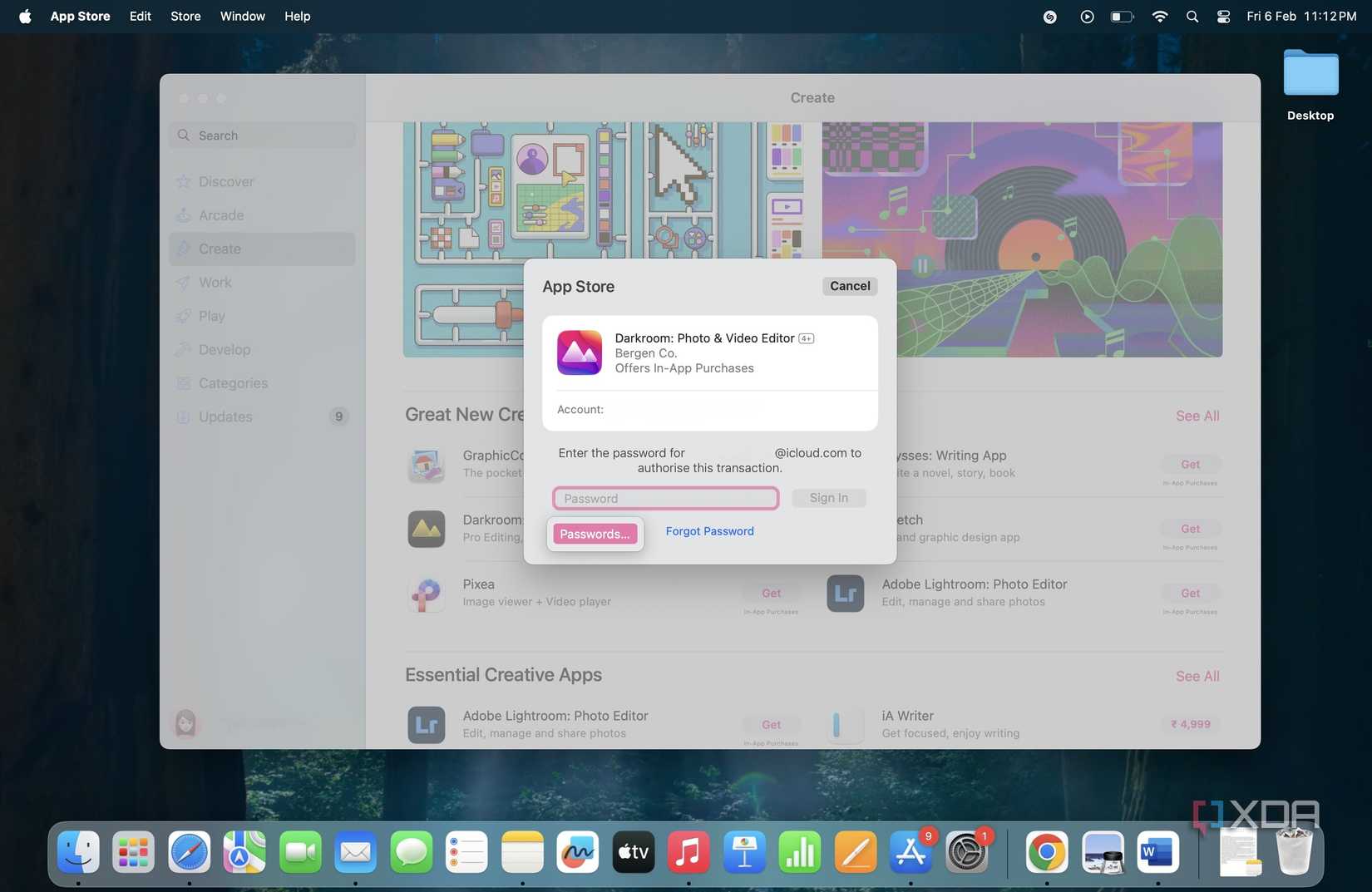This screenshot has height=892, width=1372.
Task: Follow the Forgot Password link
Action: point(709,531)
